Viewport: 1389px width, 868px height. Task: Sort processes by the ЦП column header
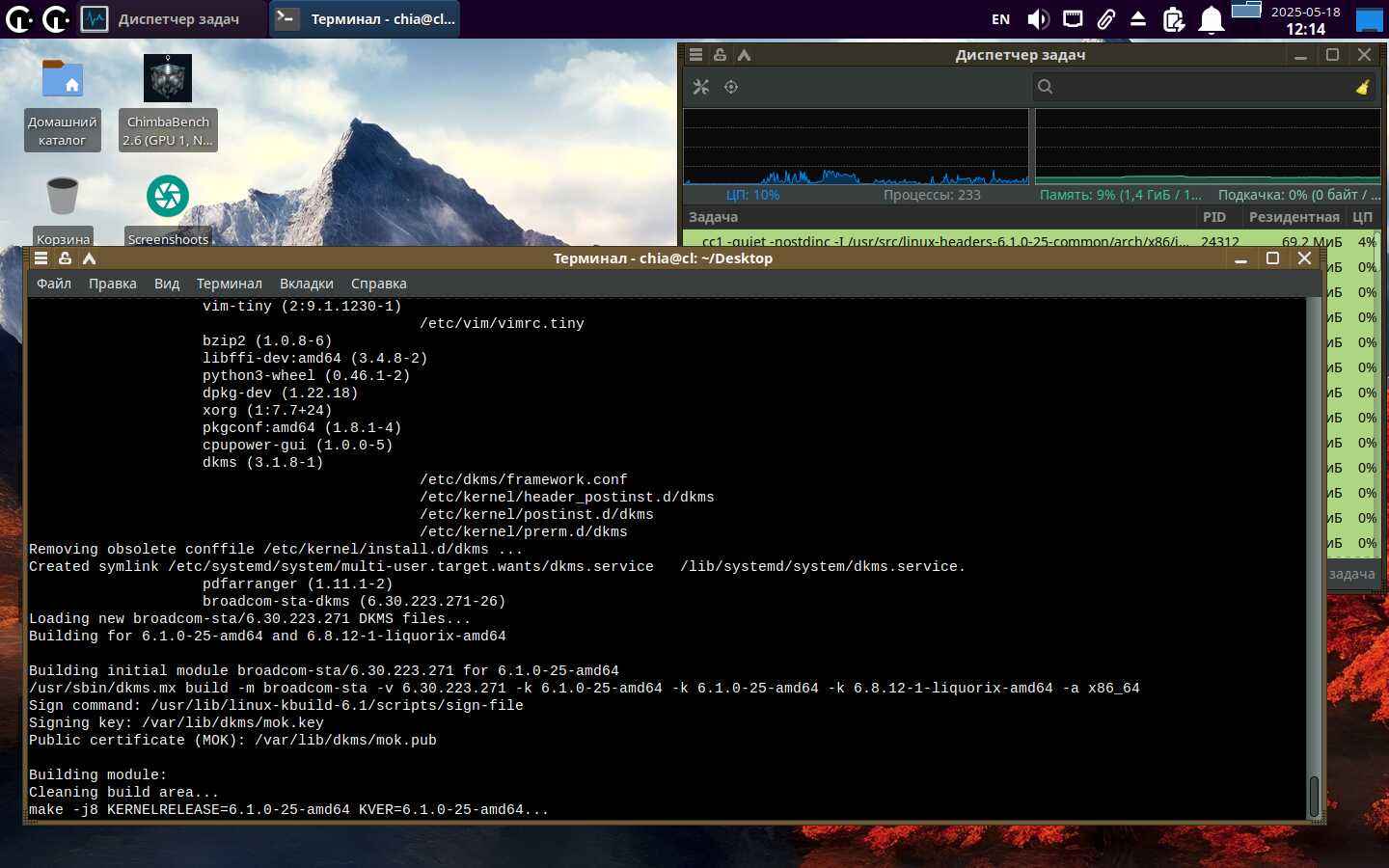(1362, 217)
